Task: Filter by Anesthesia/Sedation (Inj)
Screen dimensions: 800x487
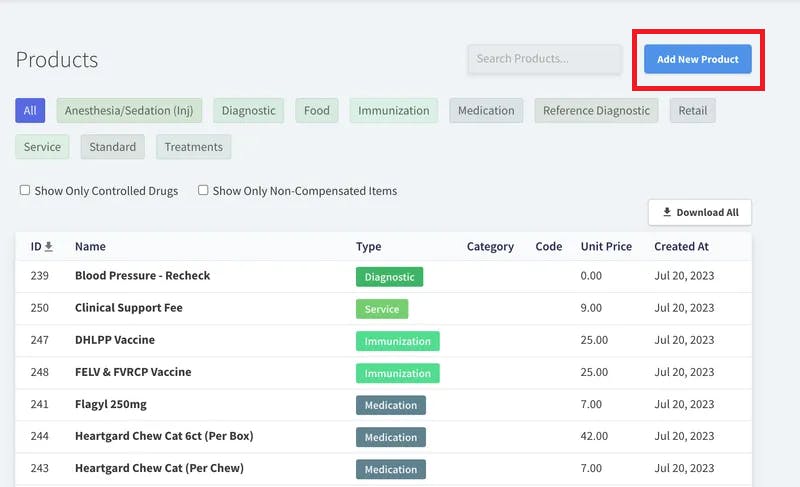Action: (129, 111)
